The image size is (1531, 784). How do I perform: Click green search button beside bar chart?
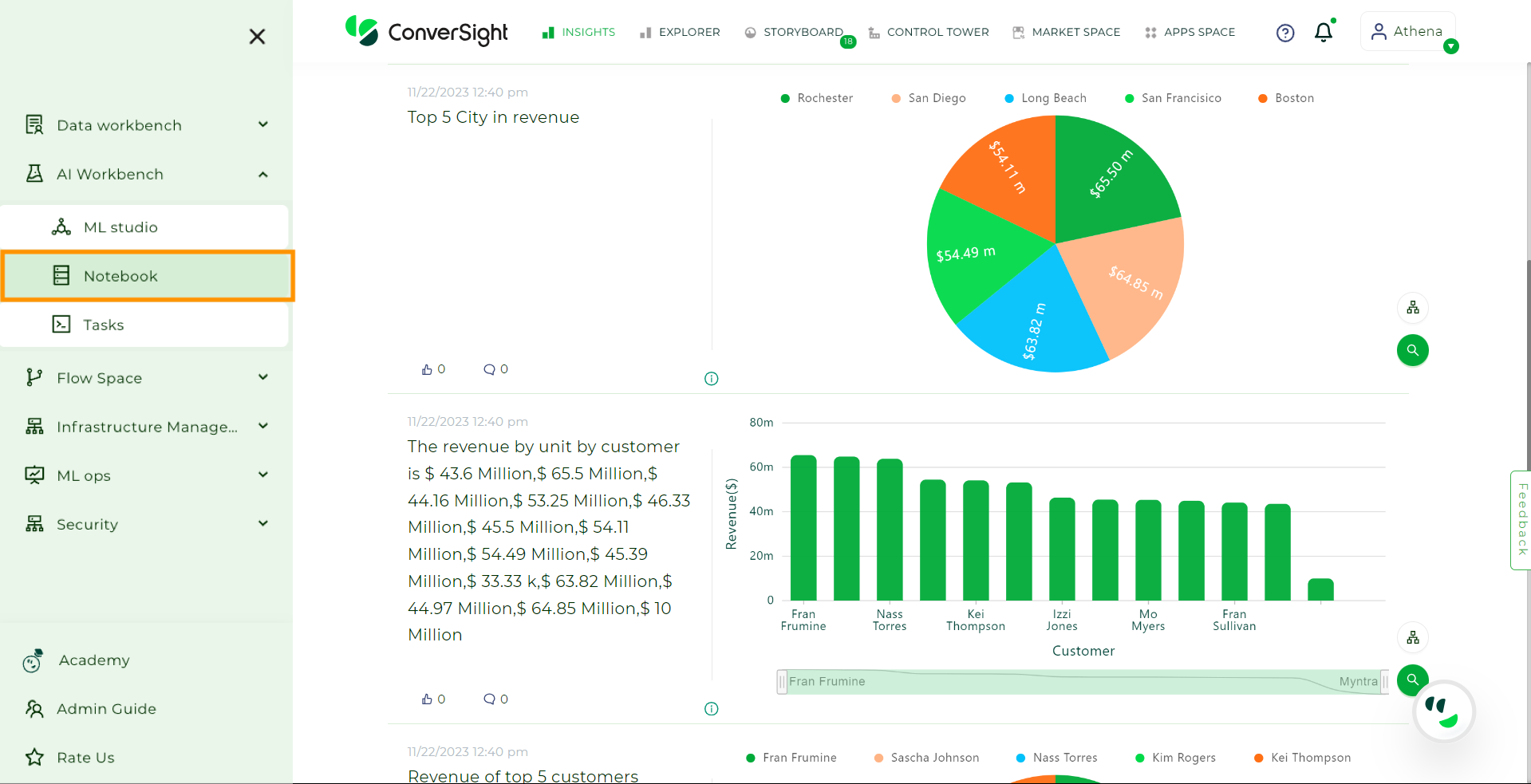click(1413, 680)
